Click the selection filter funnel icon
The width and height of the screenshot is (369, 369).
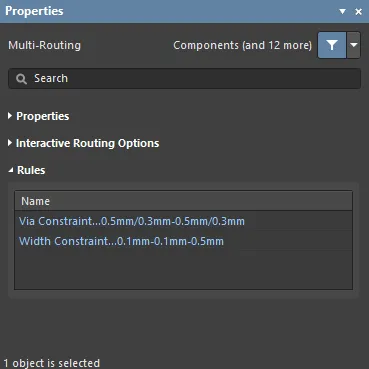[332, 45]
